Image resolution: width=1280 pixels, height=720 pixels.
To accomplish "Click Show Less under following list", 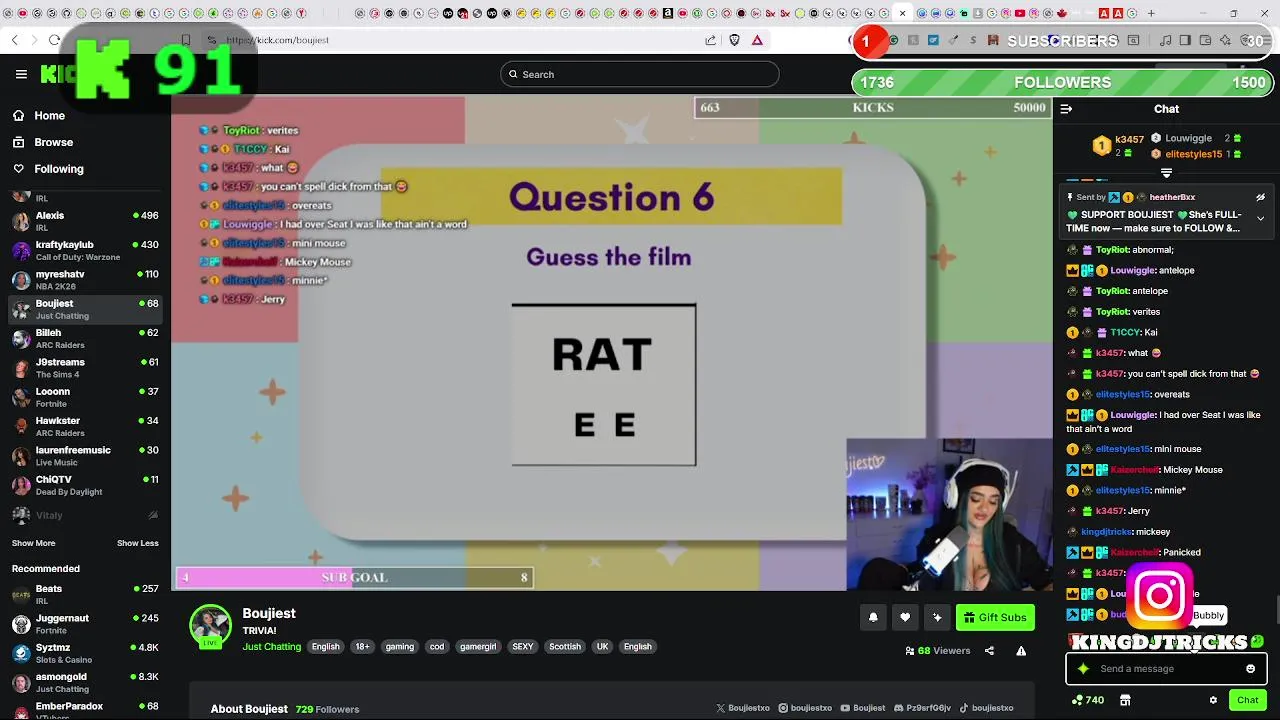I will 138,543.
